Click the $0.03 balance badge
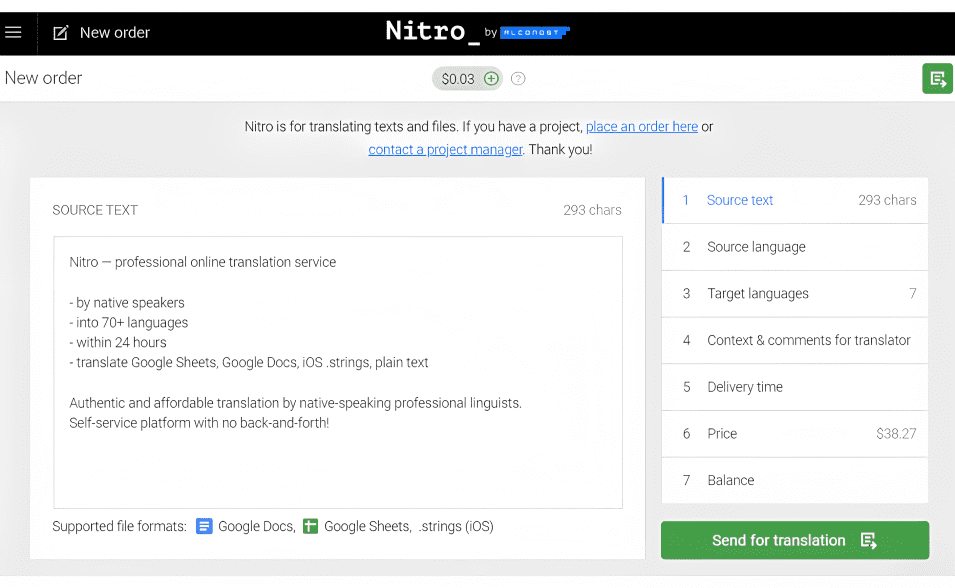Screen dimensions: 955x588 (458, 79)
